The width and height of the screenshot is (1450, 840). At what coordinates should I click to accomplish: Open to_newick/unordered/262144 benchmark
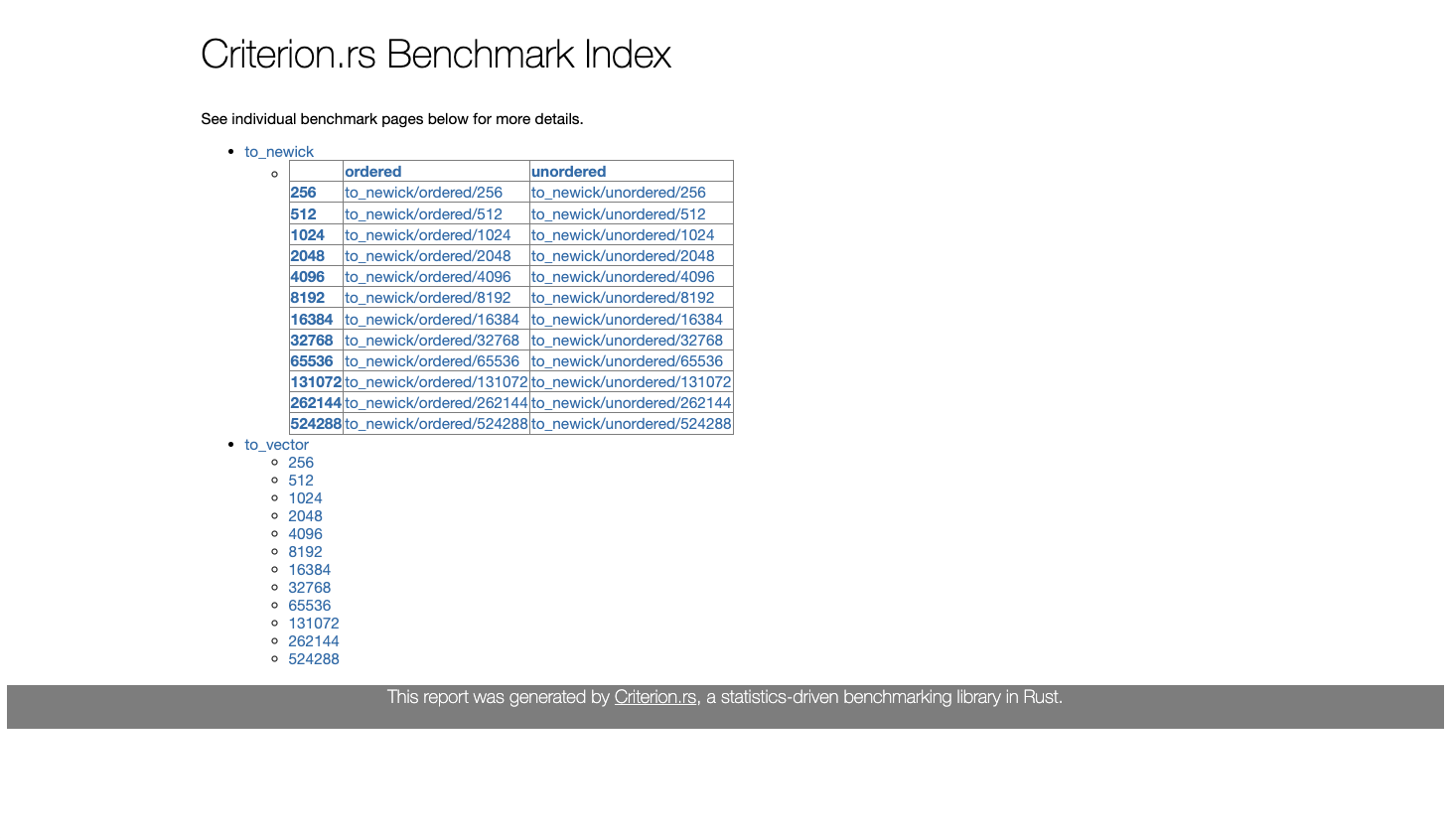[x=632, y=403]
